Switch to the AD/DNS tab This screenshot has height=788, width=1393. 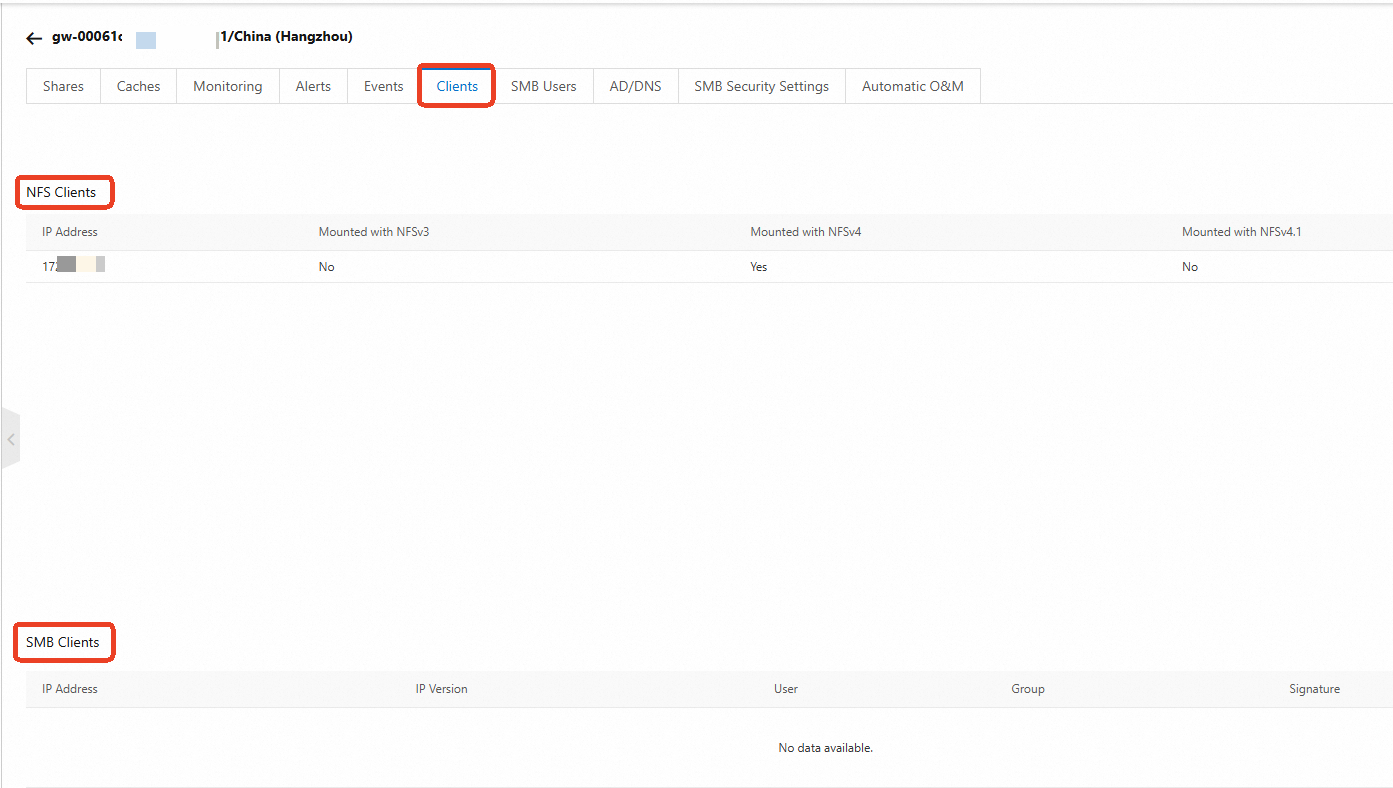(x=636, y=86)
